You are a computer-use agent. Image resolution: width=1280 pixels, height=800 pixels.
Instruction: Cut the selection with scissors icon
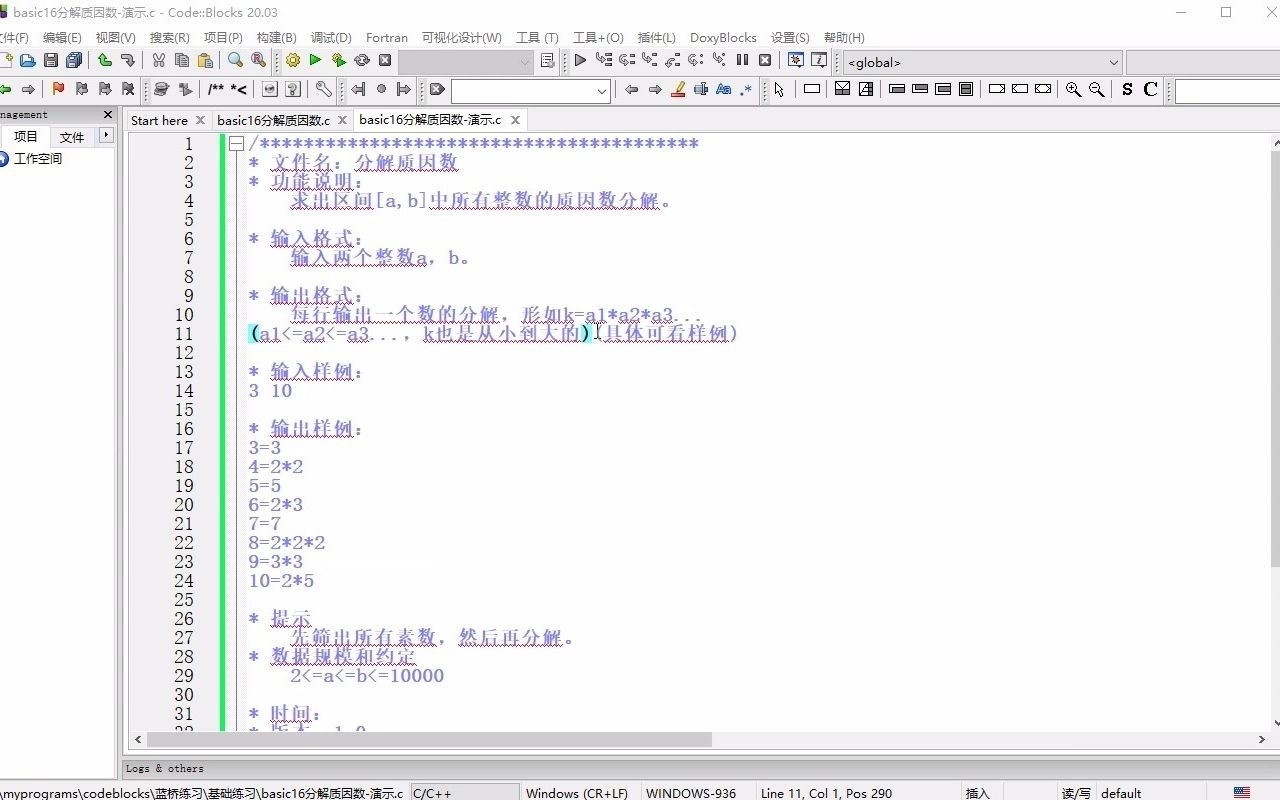pos(159,60)
